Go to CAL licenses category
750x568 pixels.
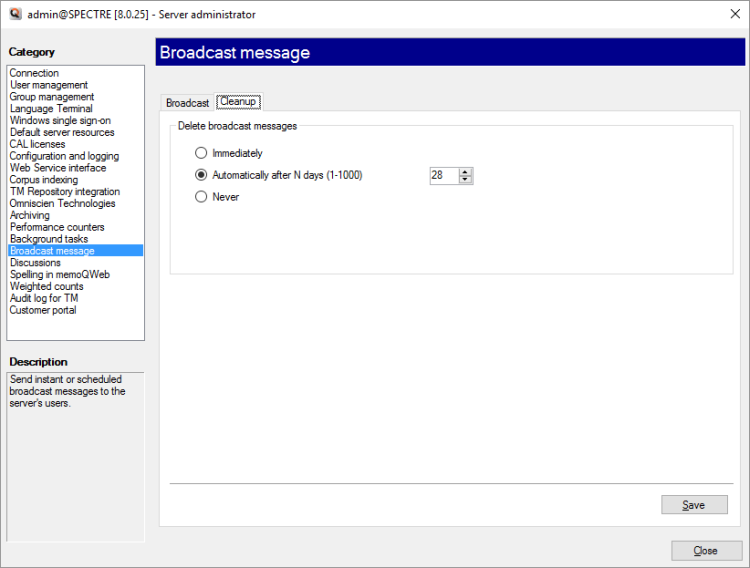(x=37, y=144)
